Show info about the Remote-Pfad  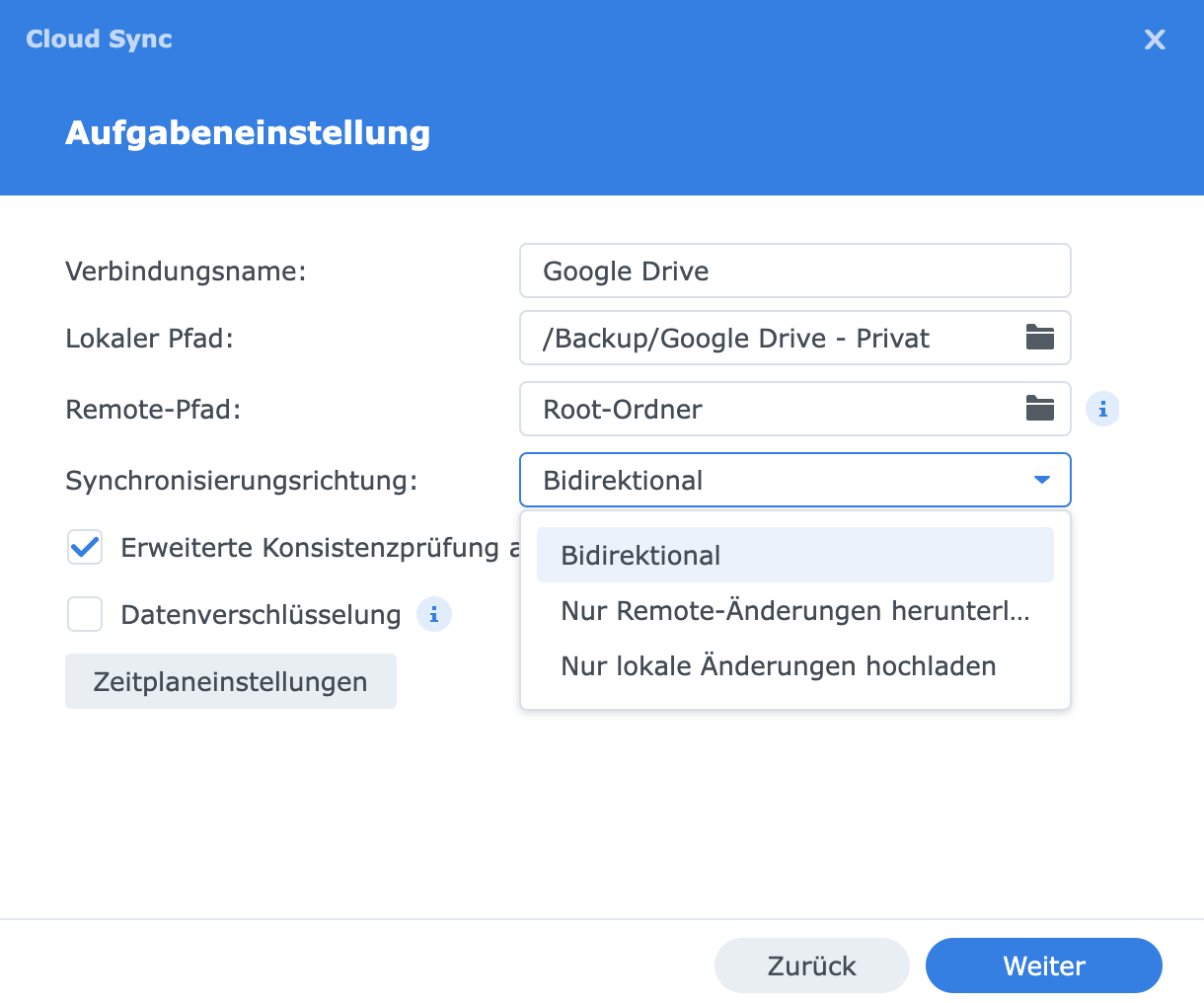tap(1102, 409)
